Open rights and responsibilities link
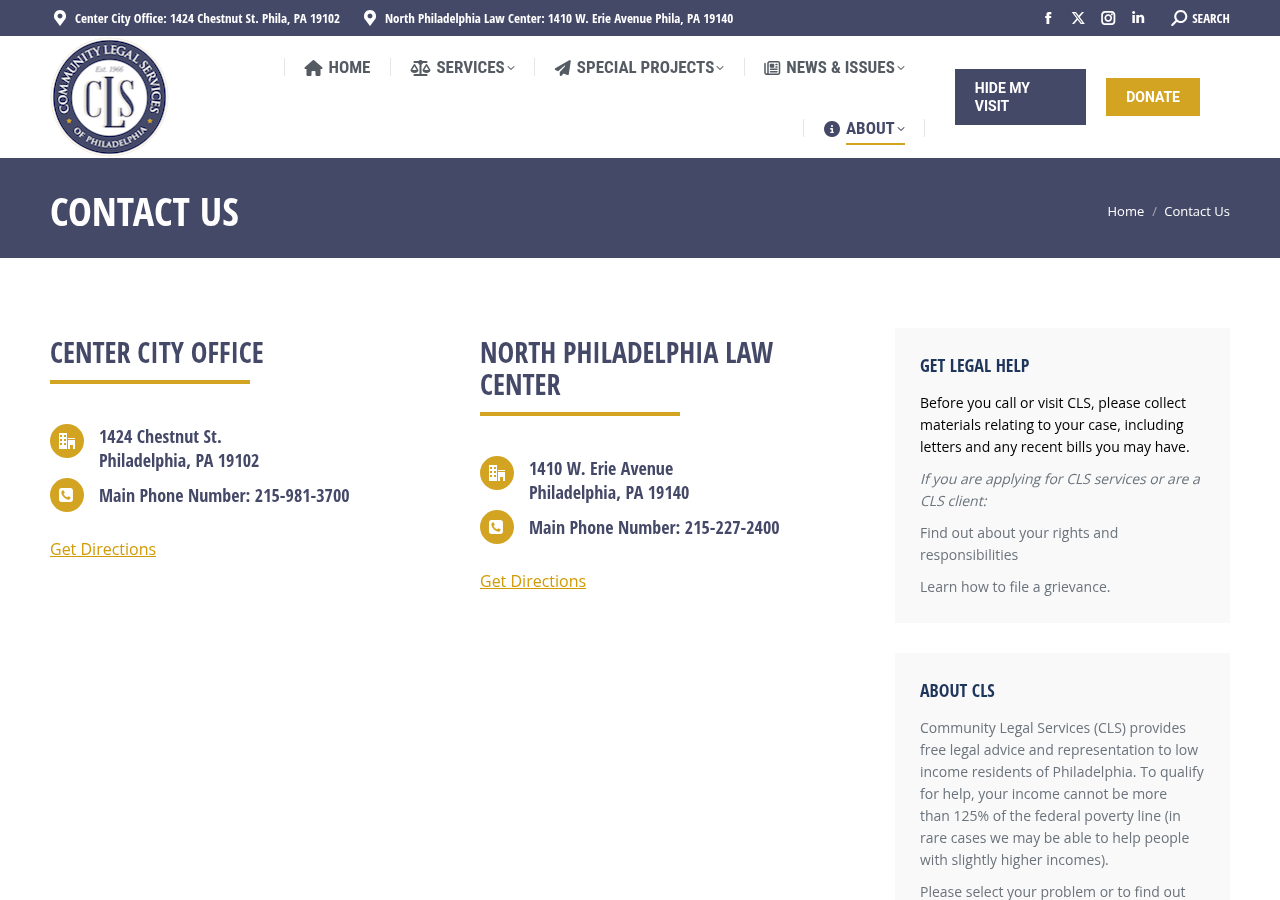The width and height of the screenshot is (1280, 900). point(1019,543)
